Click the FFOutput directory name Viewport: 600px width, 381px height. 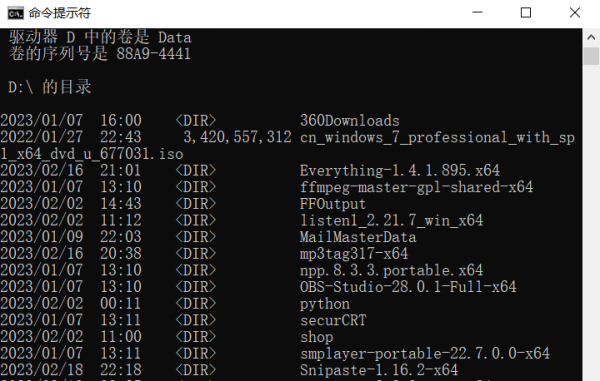click(x=333, y=204)
